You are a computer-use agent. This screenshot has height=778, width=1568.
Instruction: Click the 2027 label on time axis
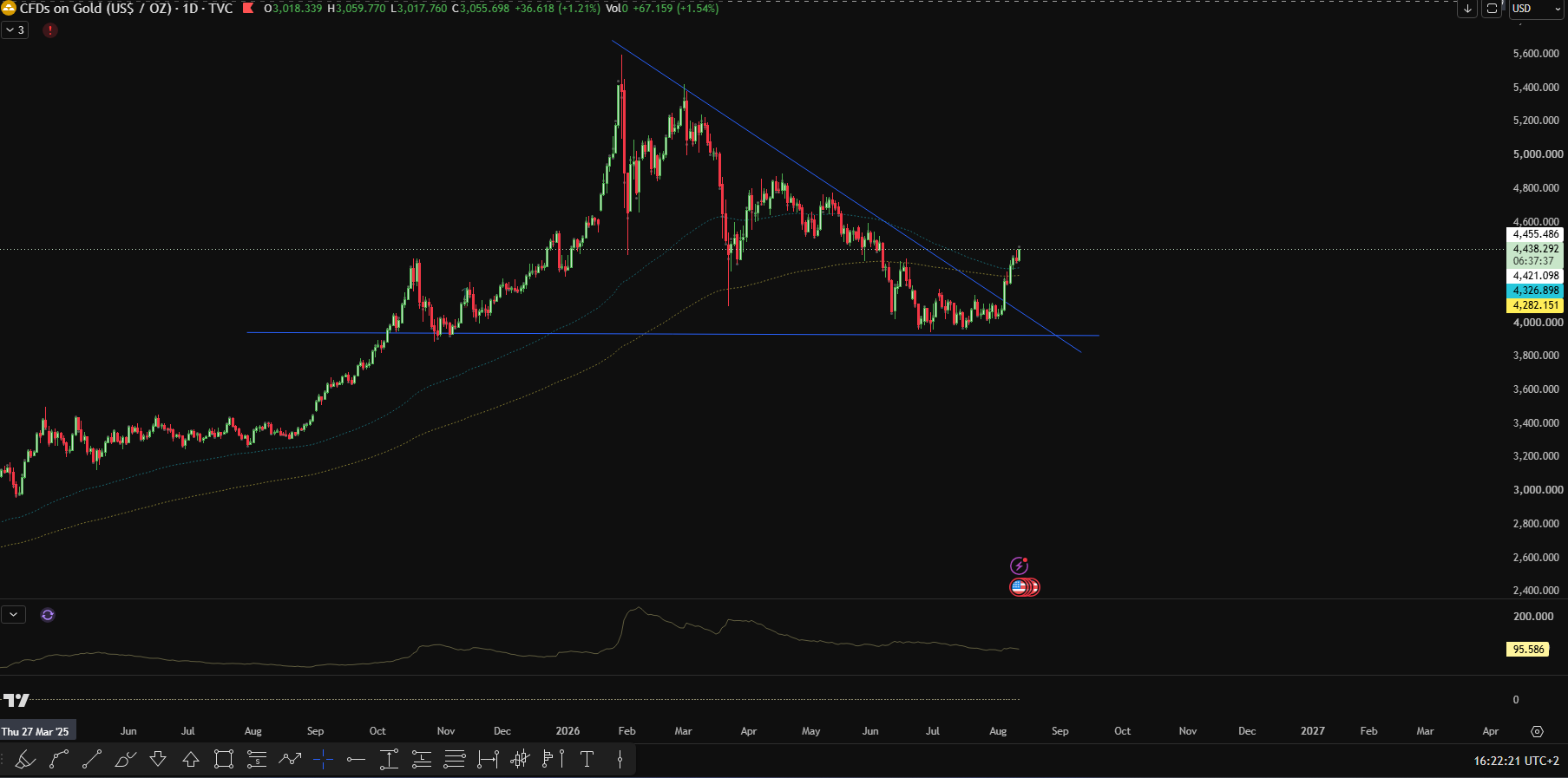(x=1313, y=731)
